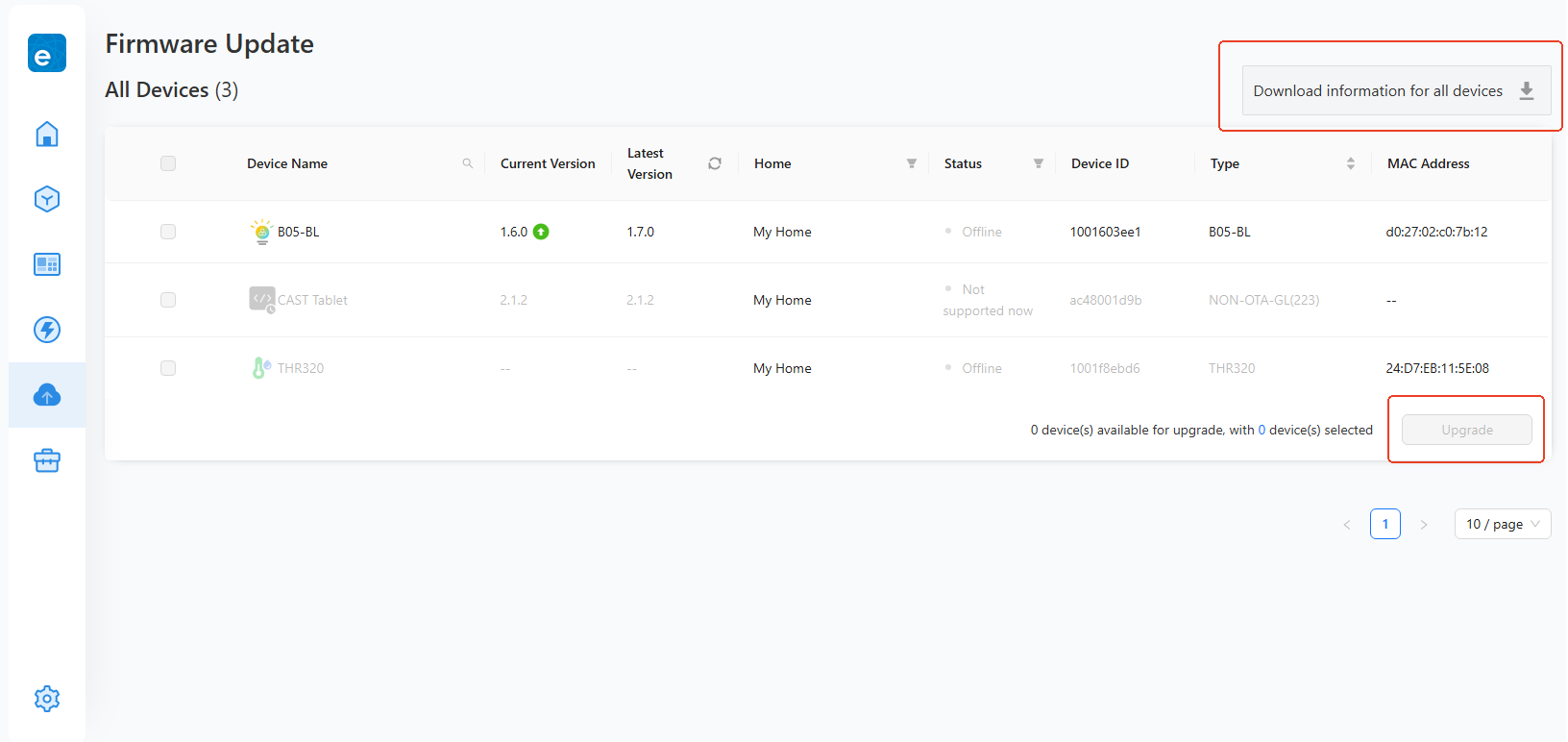This screenshot has width=1568, height=742.
Task: Open the Home dashboard sidebar icon
Action: (x=46, y=134)
